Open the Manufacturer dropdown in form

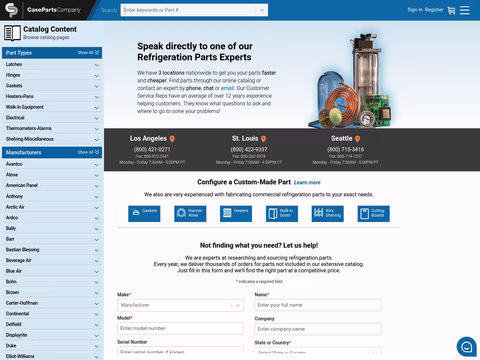(x=180, y=305)
